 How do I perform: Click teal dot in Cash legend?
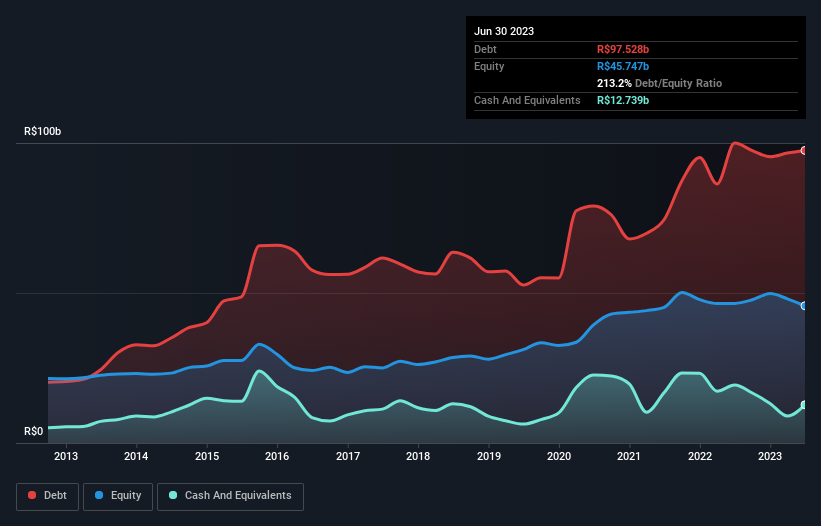[x=173, y=495]
